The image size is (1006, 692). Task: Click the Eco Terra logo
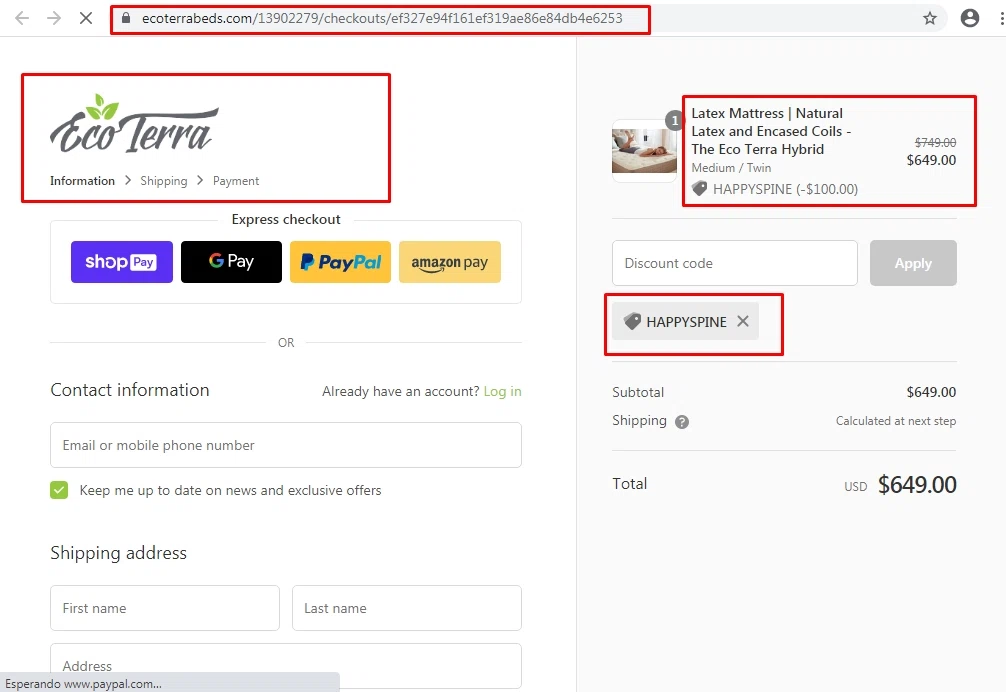pyautogui.click(x=134, y=124)
